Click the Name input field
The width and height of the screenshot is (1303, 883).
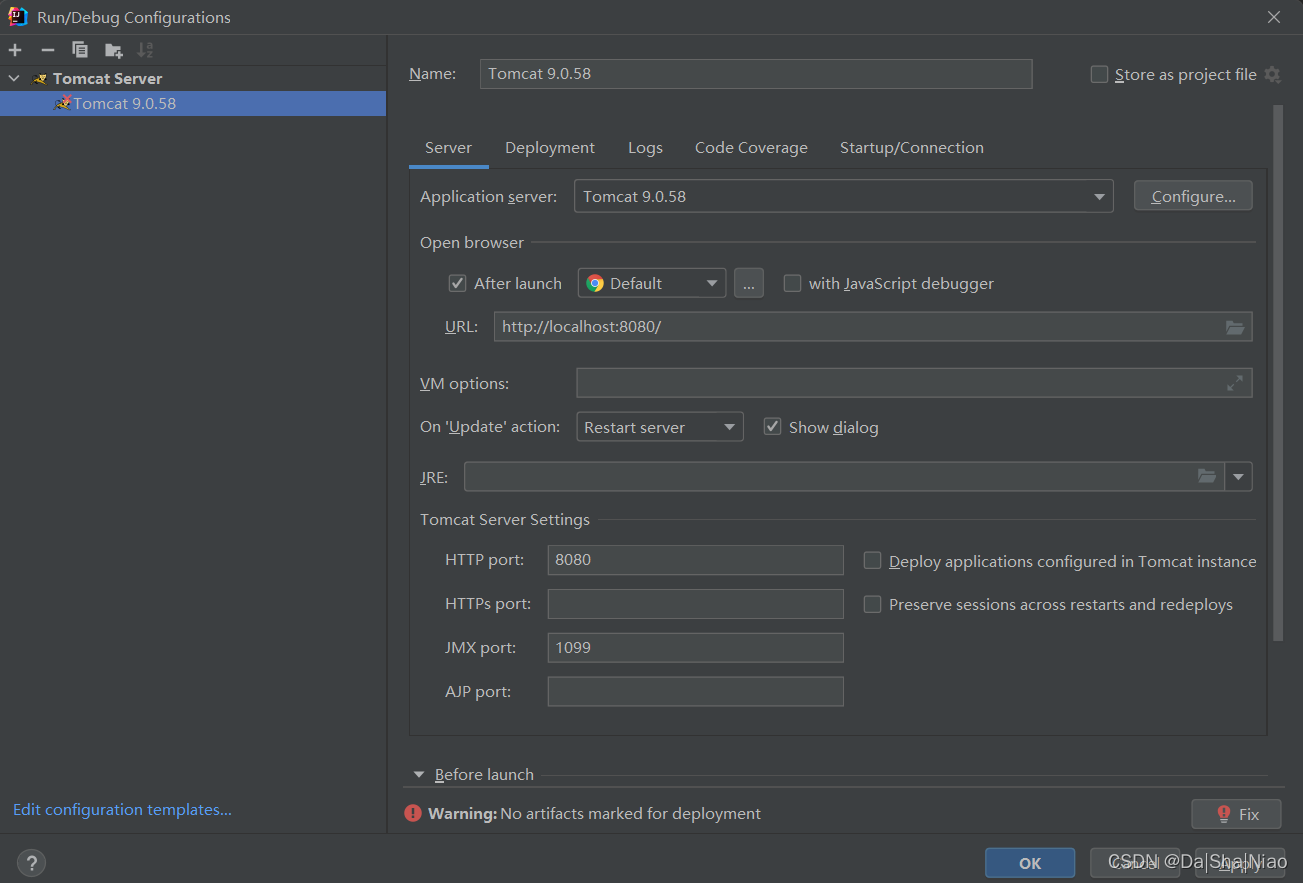pyautogui.click(x=756, y=74)
